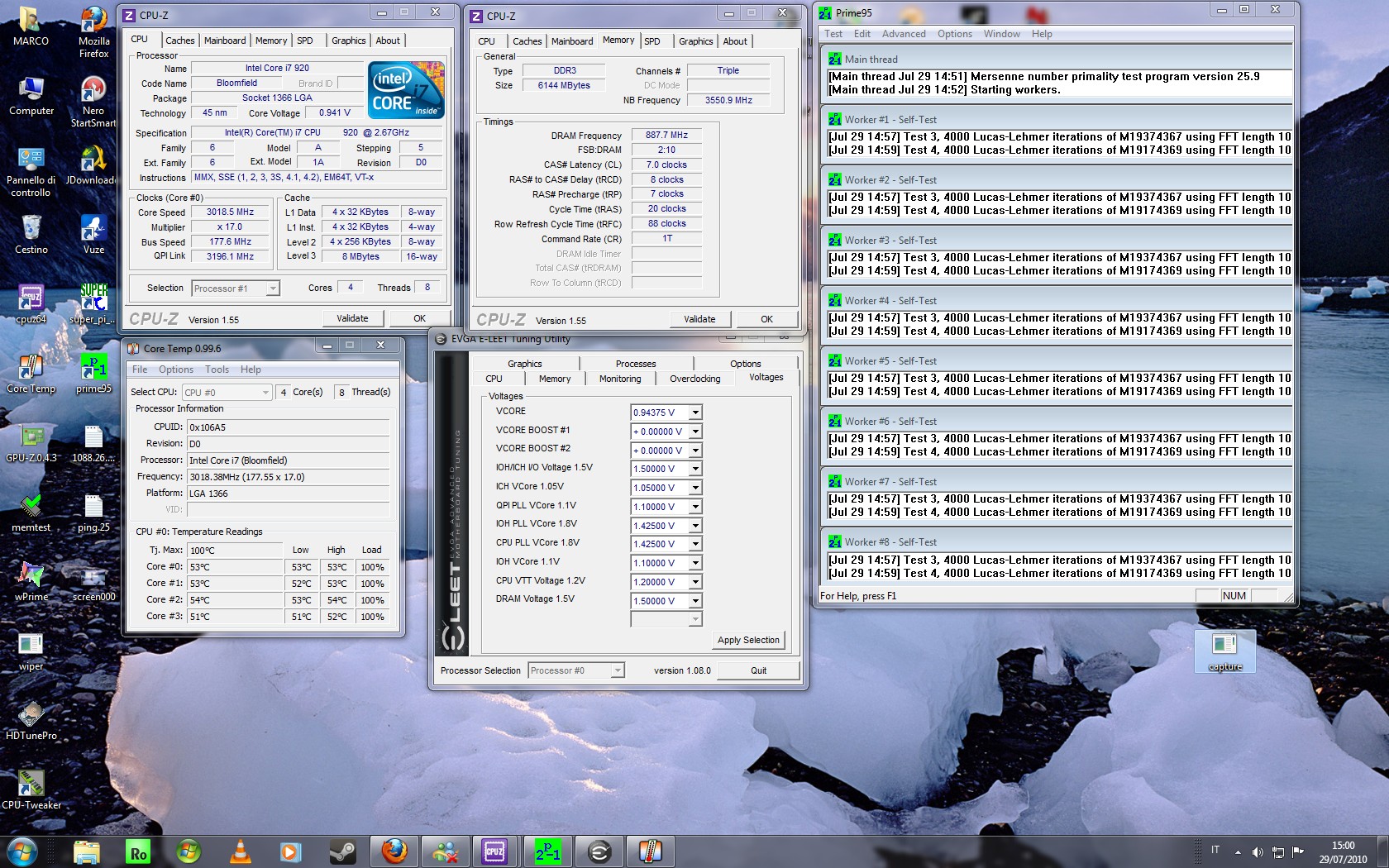Open Core Temp Tools menu

point(217,370)
